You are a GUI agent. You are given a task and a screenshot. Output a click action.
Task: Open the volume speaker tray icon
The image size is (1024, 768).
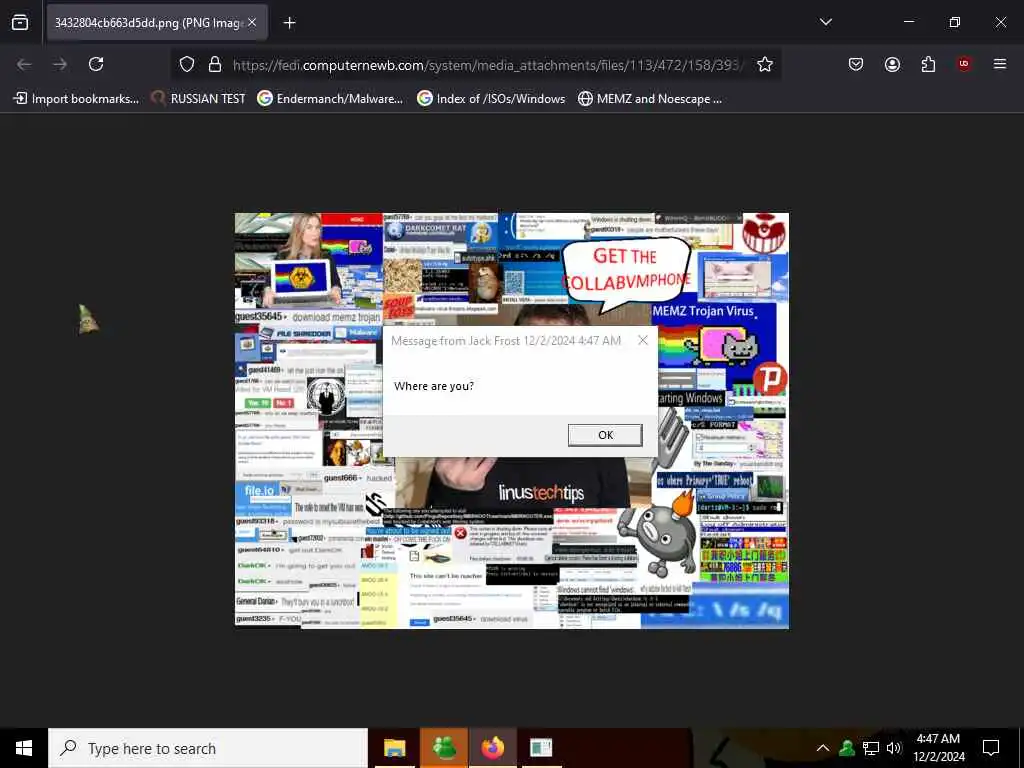coord(894,748)
